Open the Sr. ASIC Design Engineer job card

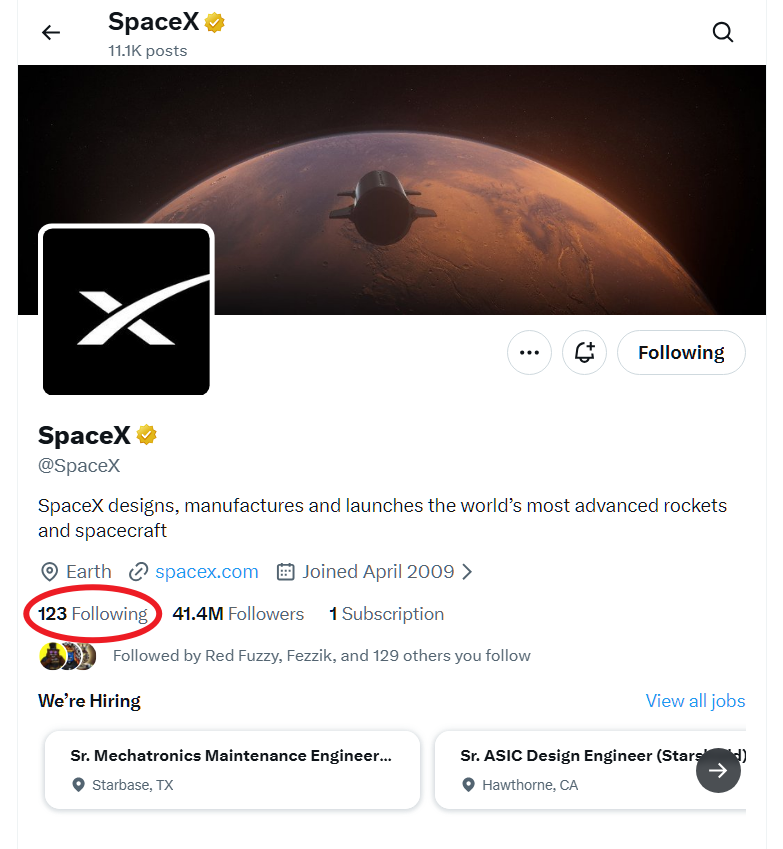click(570, 769)
